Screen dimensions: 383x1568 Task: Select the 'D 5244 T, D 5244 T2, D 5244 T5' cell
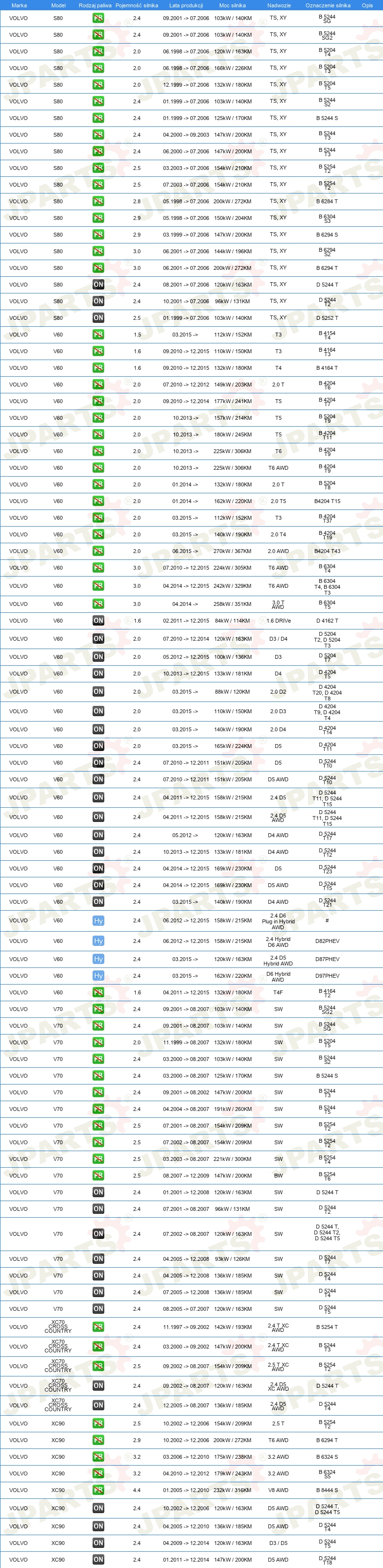click(x=327, y=1232)
